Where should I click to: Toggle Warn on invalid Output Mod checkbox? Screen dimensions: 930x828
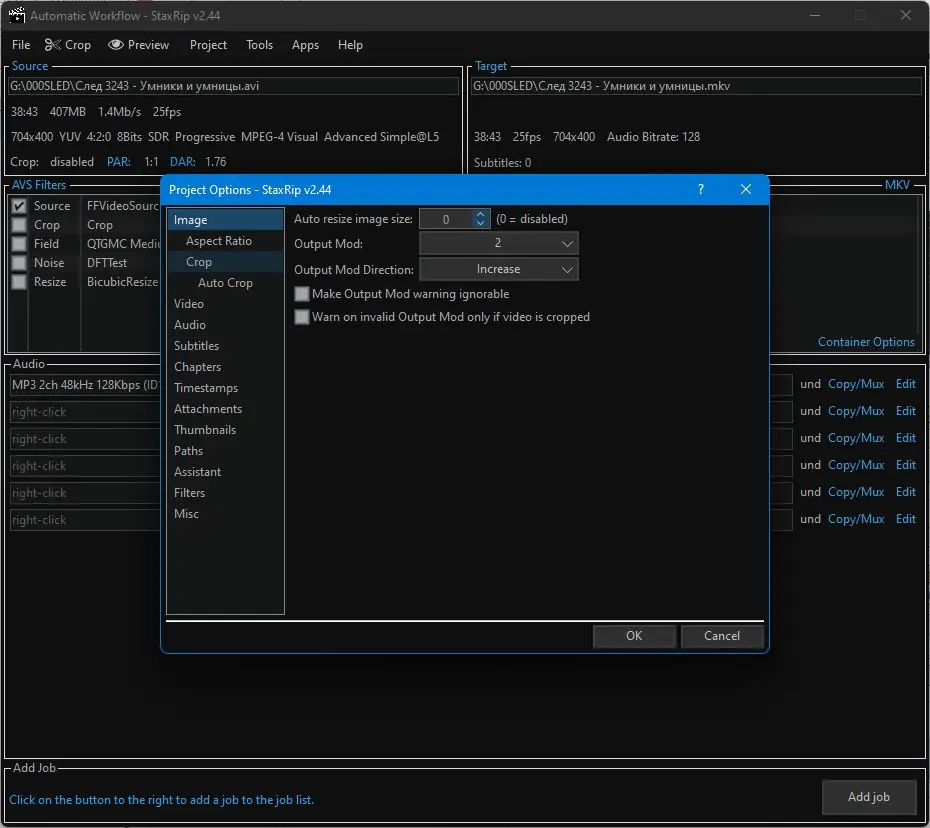coord(302,317)
